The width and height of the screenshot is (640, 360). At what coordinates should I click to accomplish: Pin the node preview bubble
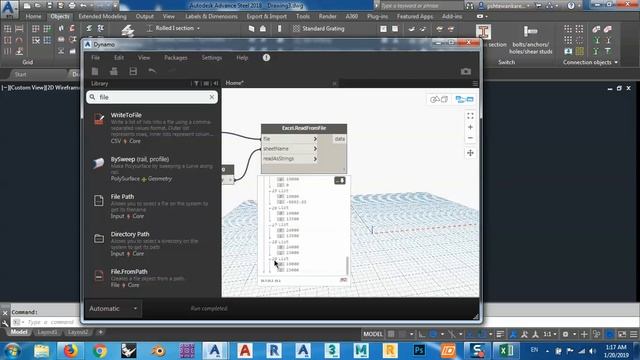(340, 180)
